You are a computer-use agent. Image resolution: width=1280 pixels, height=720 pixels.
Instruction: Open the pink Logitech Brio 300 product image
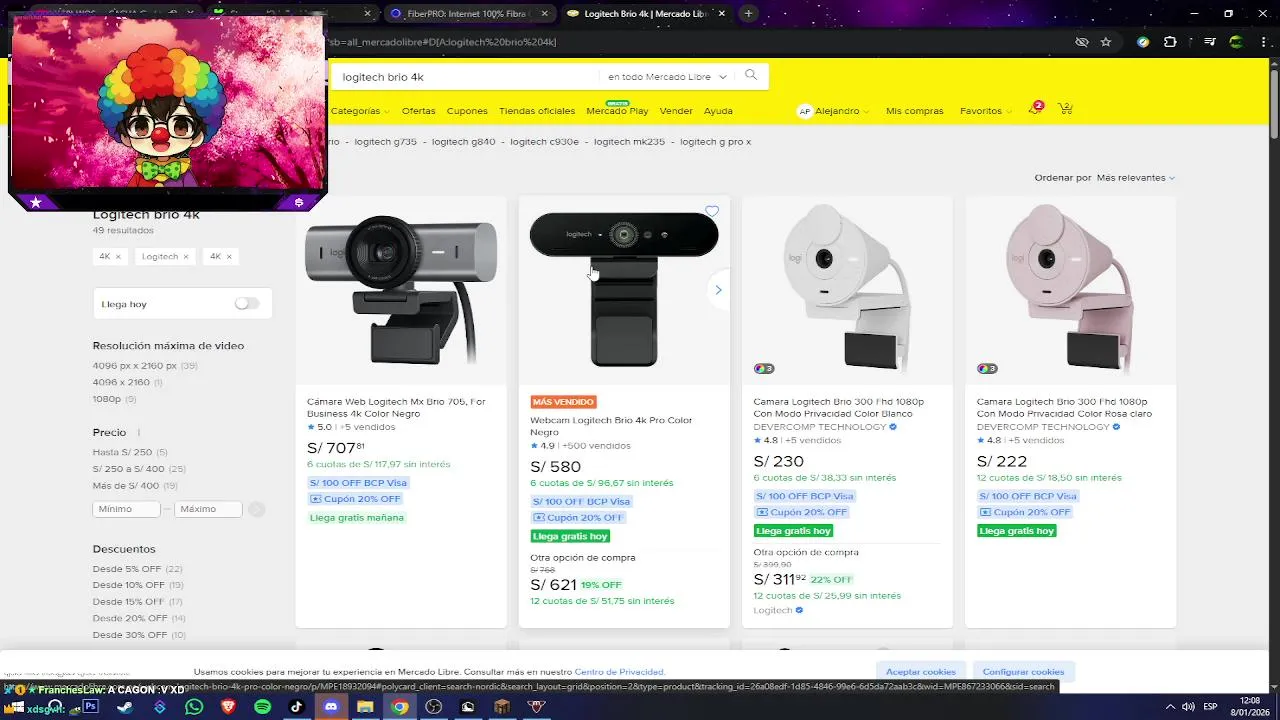point(1070,288)
